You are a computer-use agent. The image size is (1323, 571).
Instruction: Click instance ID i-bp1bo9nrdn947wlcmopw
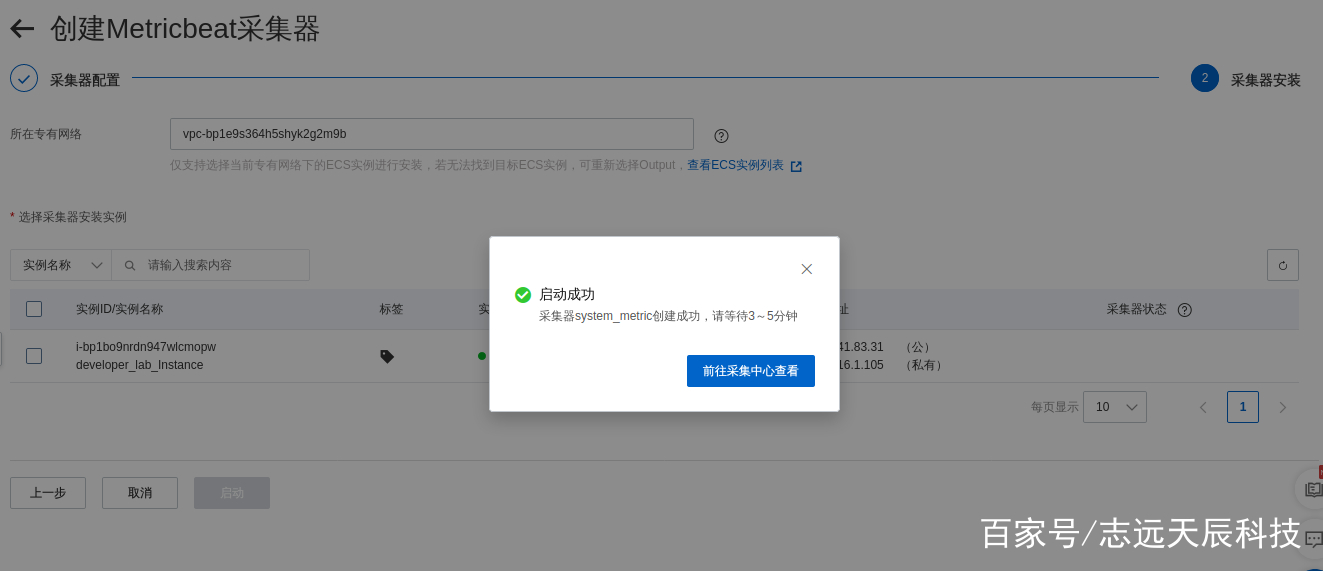click(x=146, y=347)
